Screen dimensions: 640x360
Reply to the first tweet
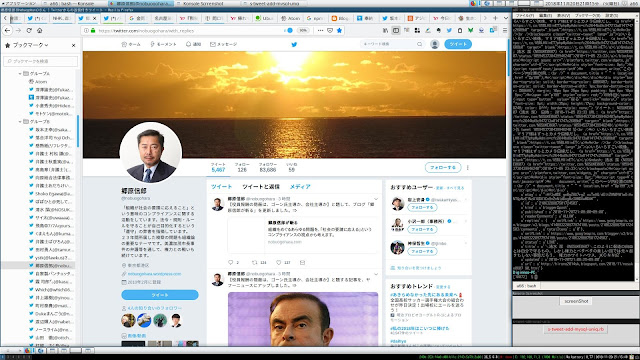[x=231, y=262]
